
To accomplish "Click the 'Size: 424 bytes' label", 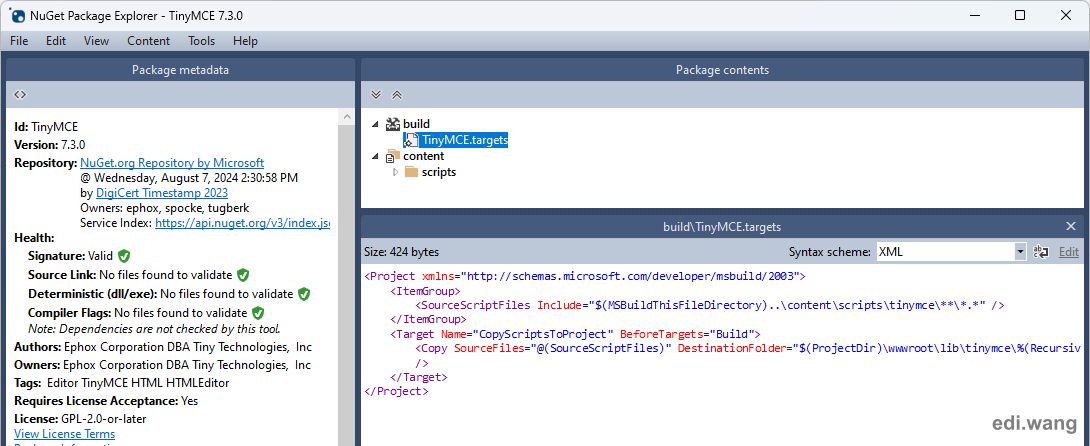I will click(402, 252).
